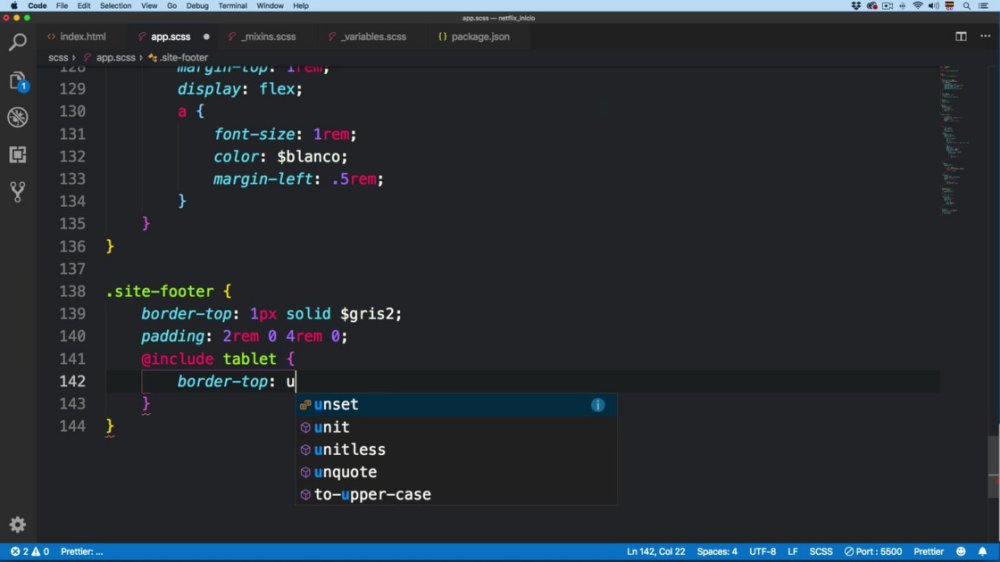Choose the unset autocomplete suggestion
The image size is (1000, 562).
(455, 404)
